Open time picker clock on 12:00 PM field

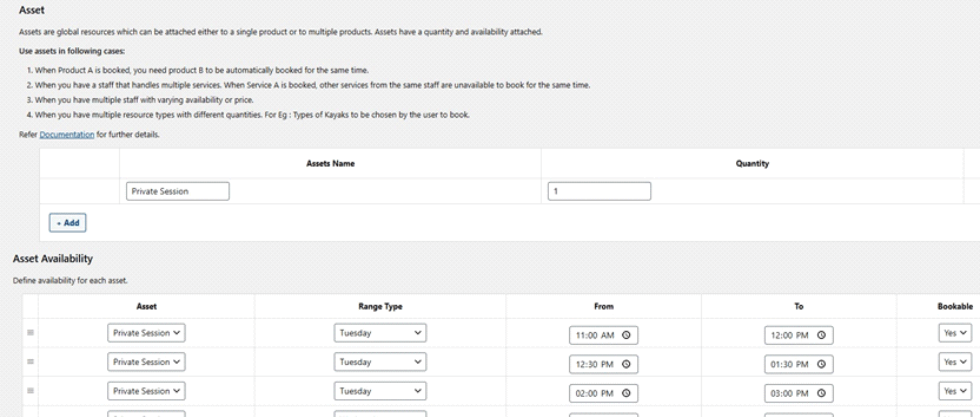click(820, 335)
